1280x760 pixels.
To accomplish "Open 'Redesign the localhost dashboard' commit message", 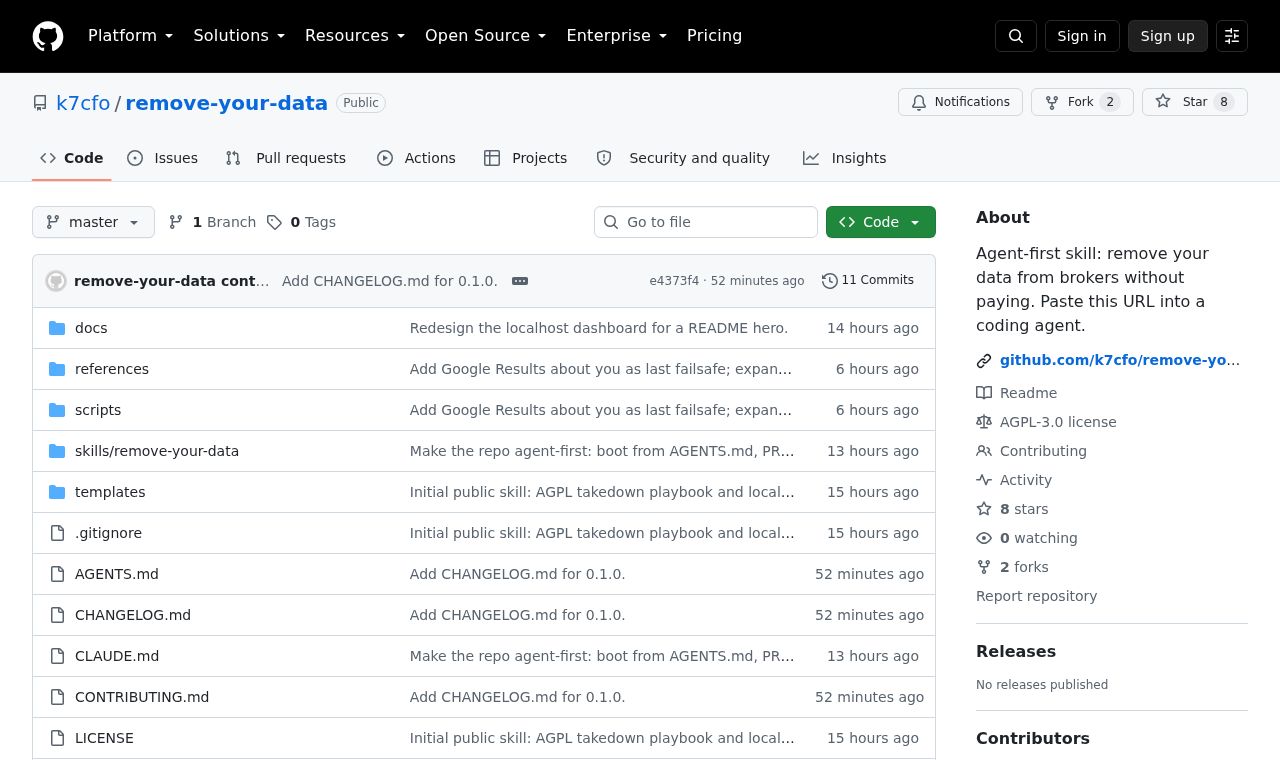I will 599,328.
